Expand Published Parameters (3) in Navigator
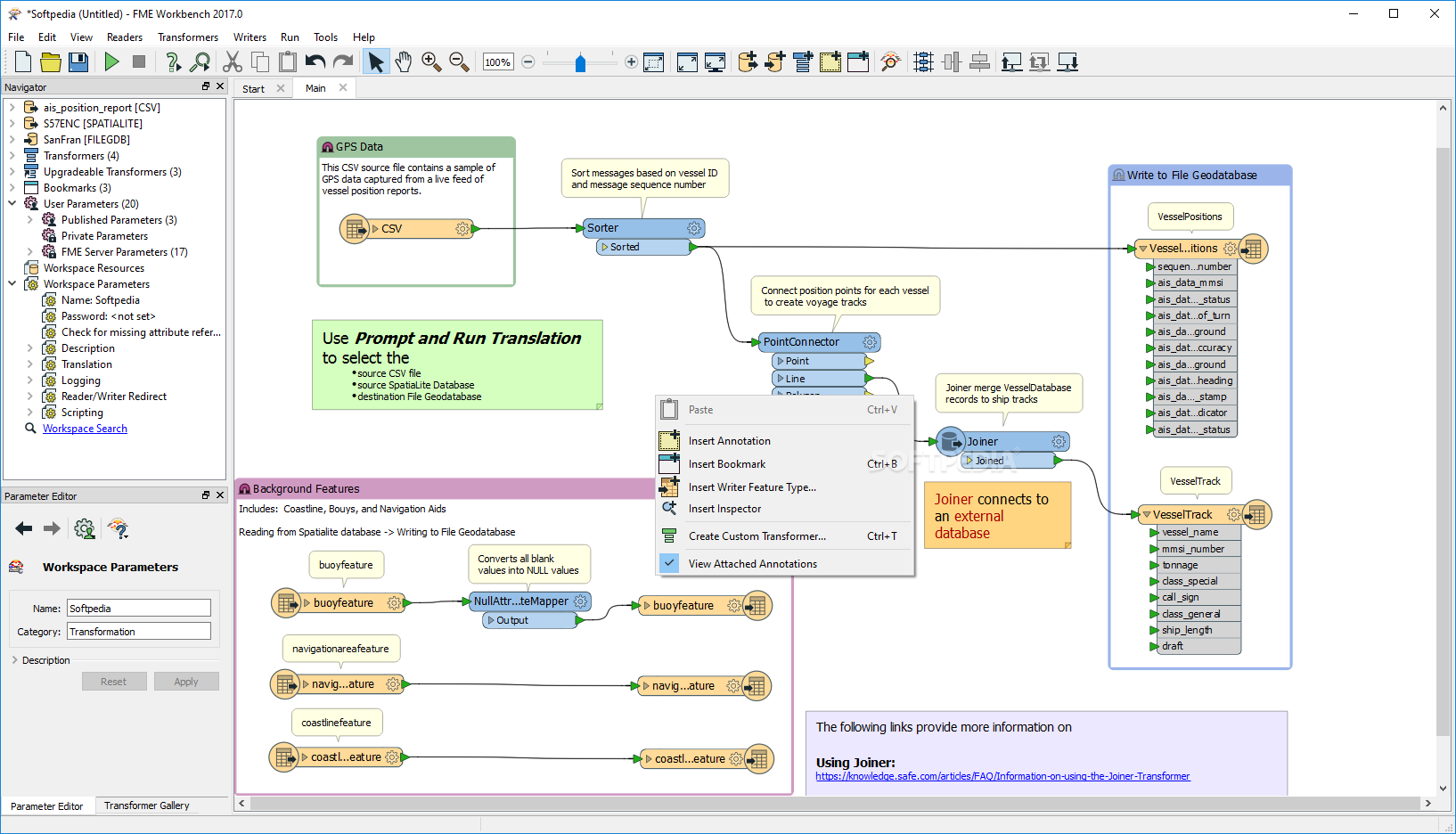 click(29, 220)
